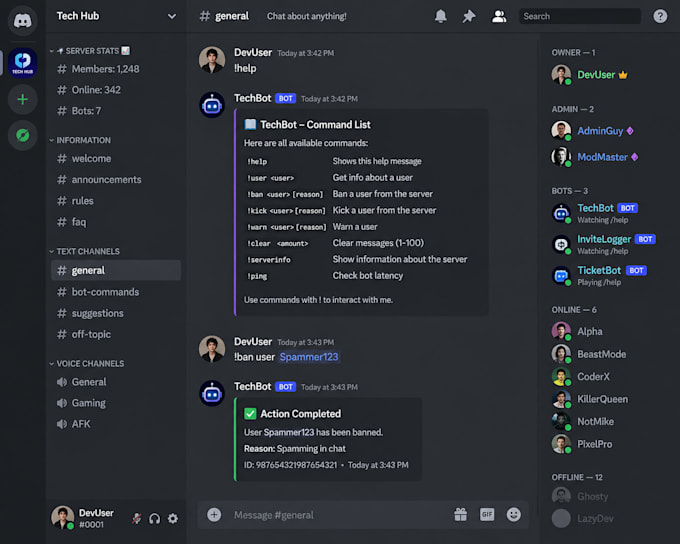Open the off-topic channel
Screen dimensions: 680x544
(116, 334)
